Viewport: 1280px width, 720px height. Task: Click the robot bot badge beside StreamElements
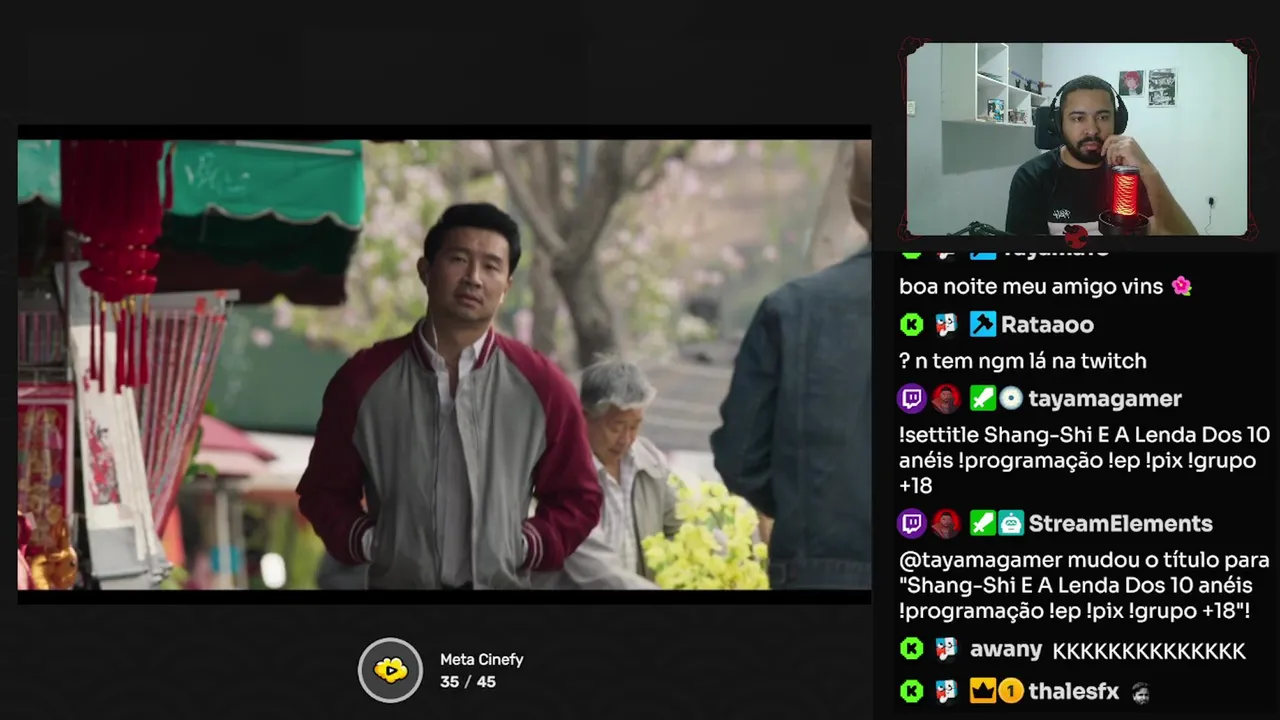click(x=1011, y=523)
